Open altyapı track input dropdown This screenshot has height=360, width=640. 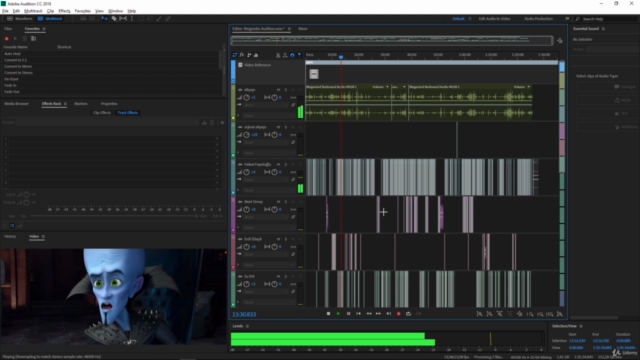(x=265, y=105)
